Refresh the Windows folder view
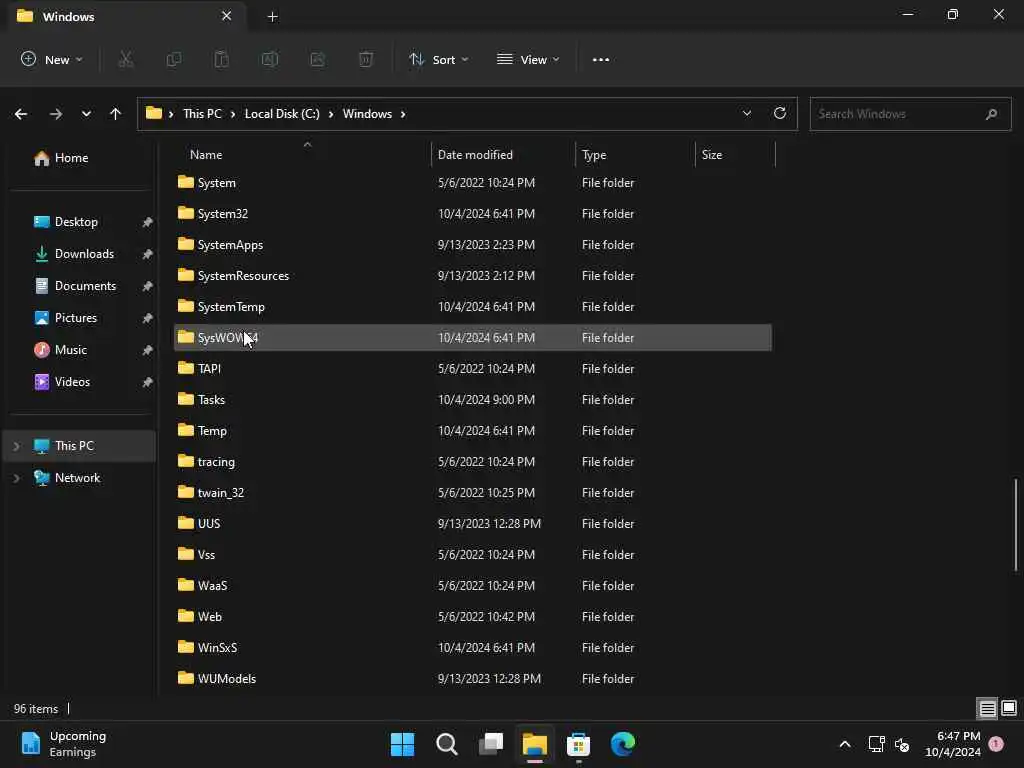The height and width of the screenshot is (768, 1024). pos(780,113)
